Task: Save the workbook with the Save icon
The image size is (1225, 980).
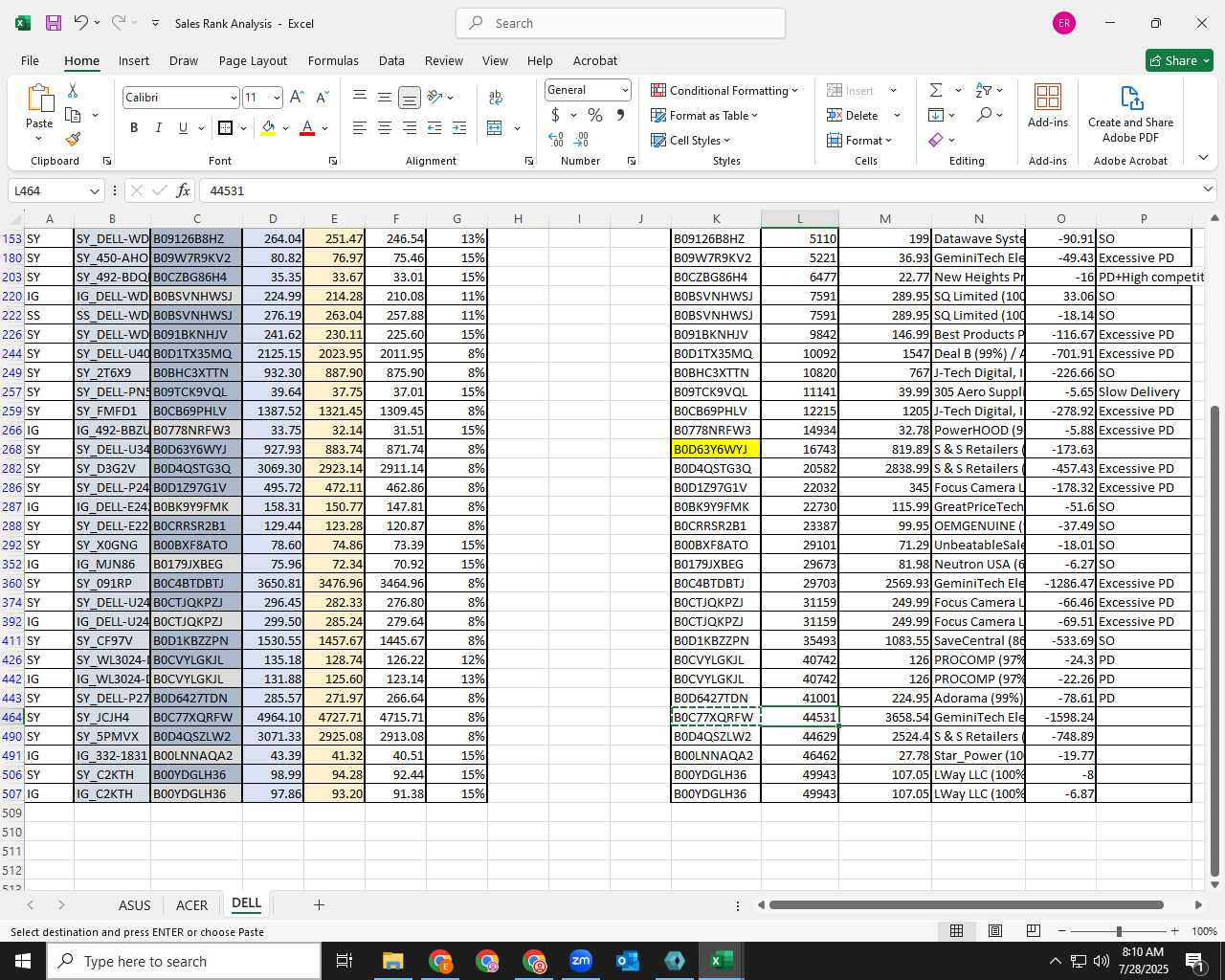Action: point(54,23)
